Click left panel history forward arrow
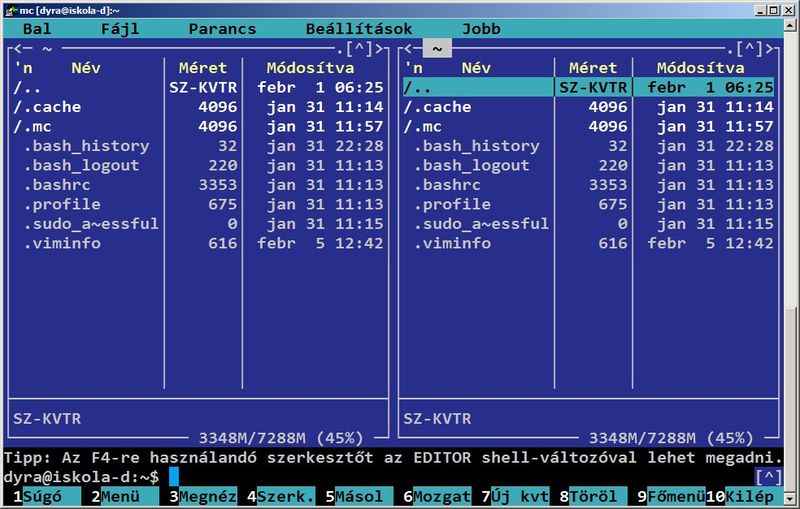 click(x=379, y=48)
